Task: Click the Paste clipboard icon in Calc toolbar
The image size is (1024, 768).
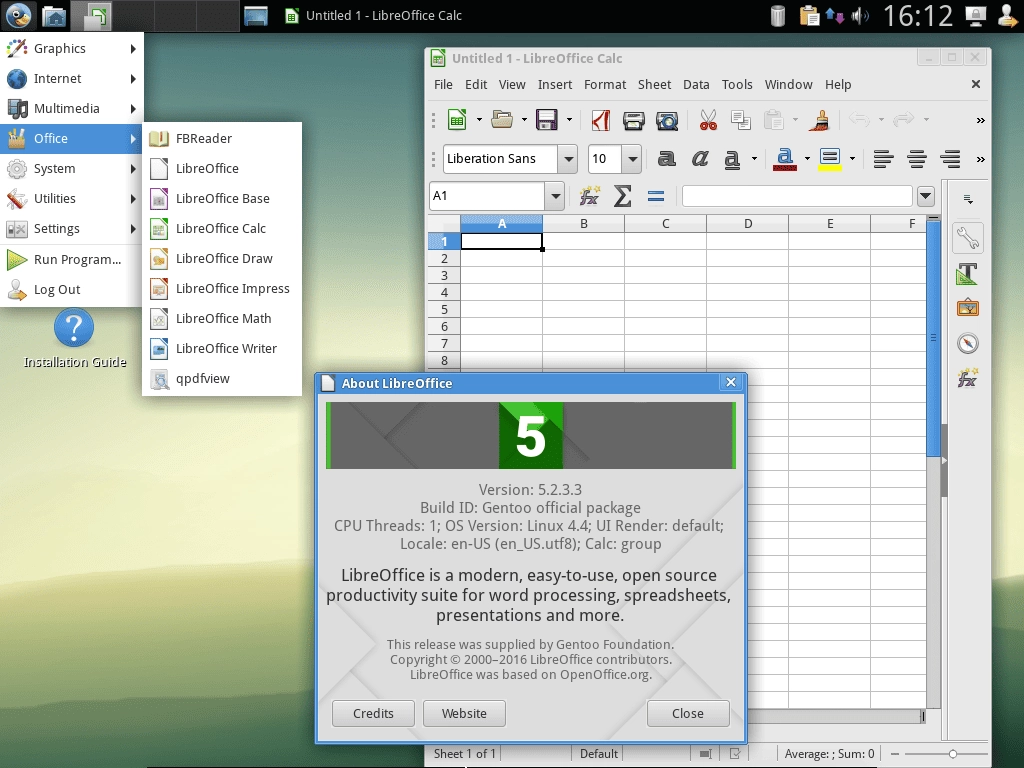Action: point(773,120)
